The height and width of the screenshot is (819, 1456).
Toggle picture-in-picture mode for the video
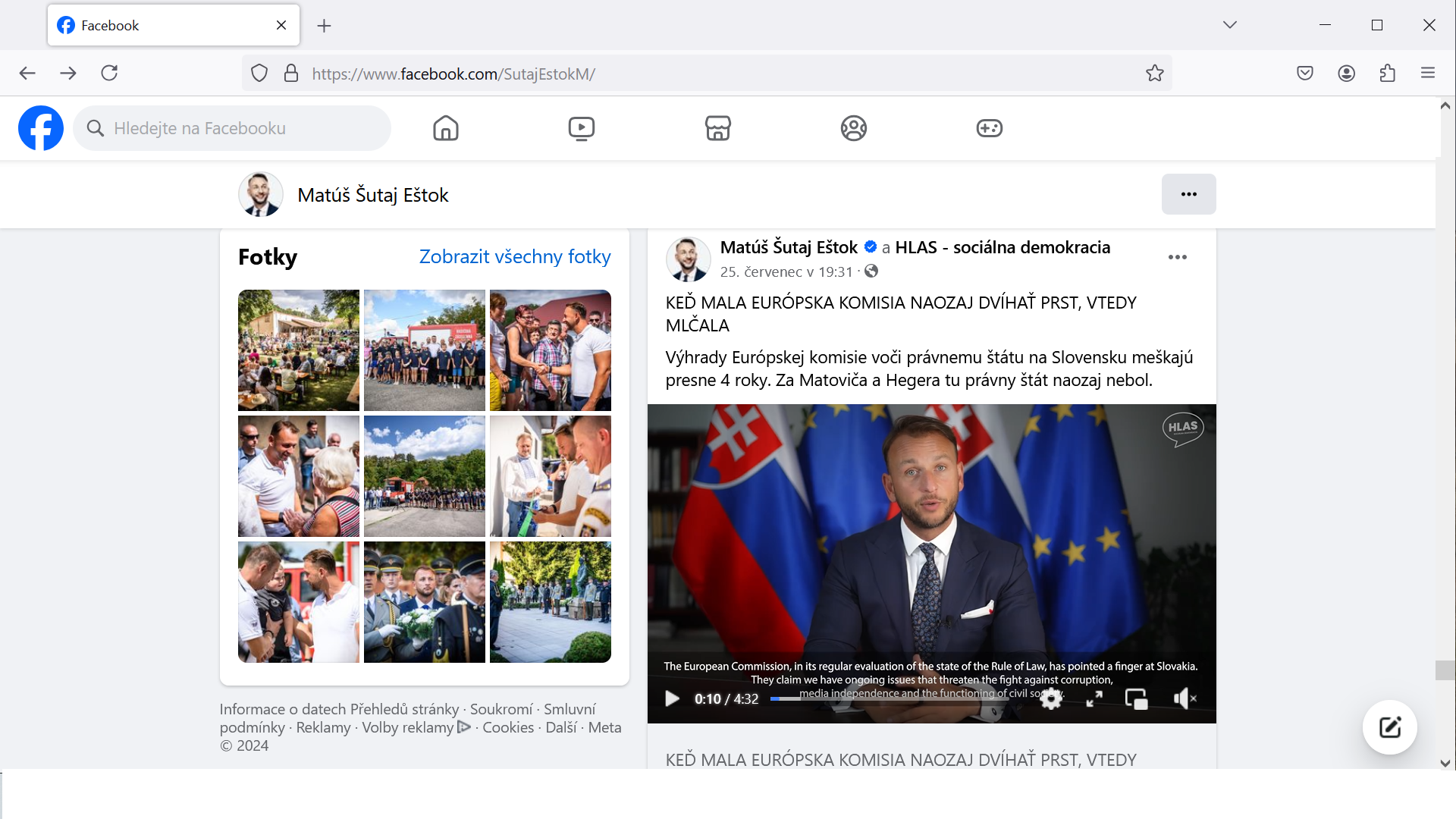pos(1136,699)
